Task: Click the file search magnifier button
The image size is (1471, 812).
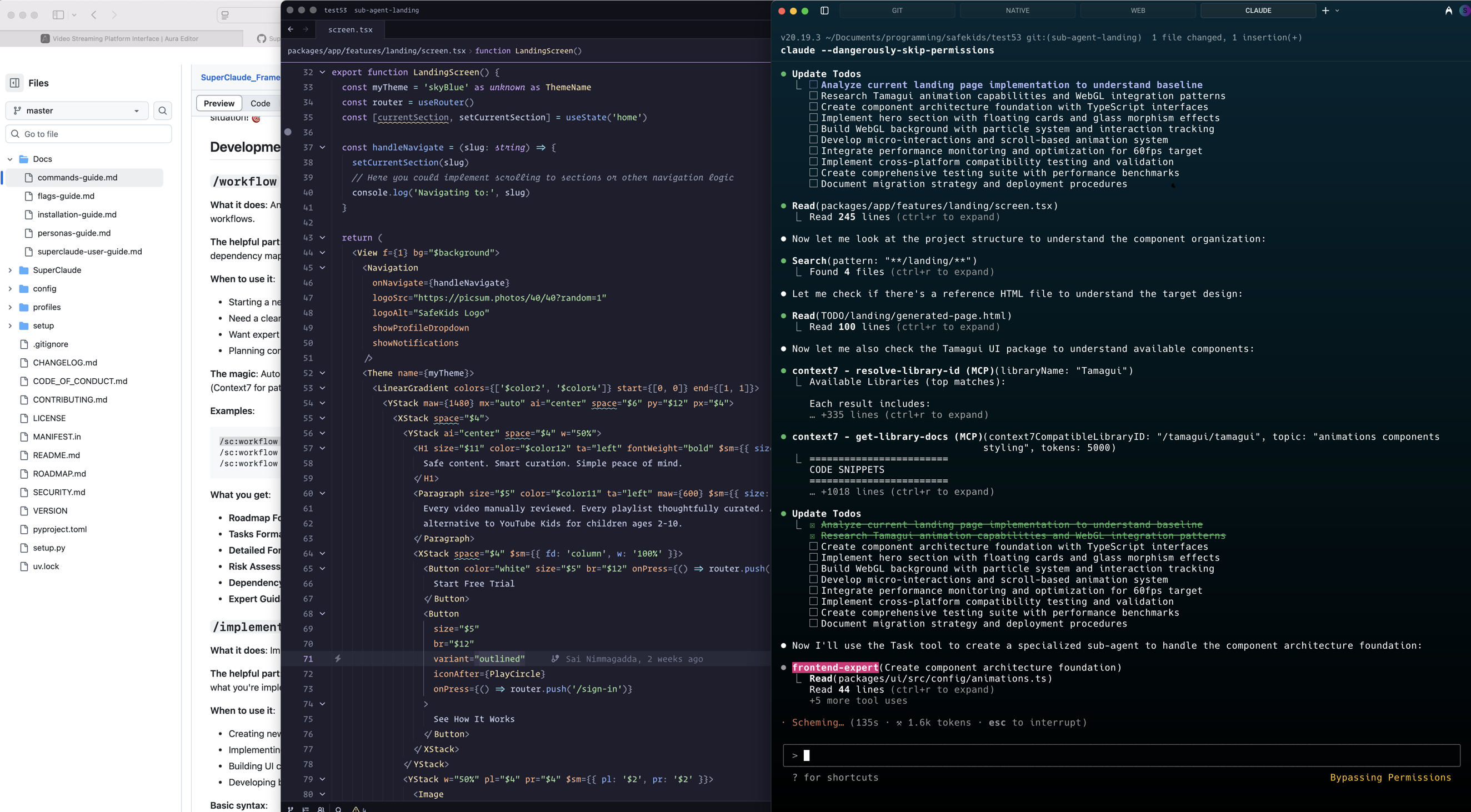Action: coord(163,111)
